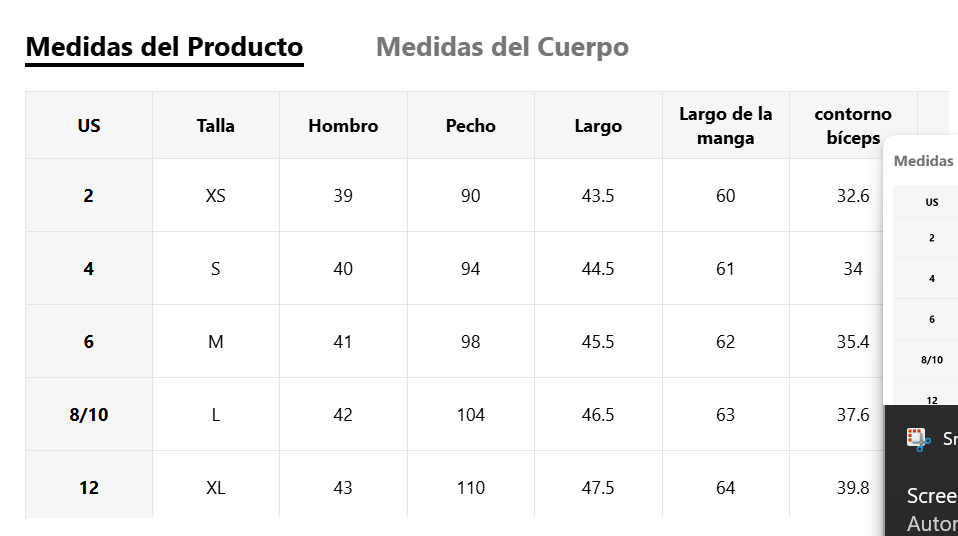
Task: Click the US column header
Action: (89, 125)
